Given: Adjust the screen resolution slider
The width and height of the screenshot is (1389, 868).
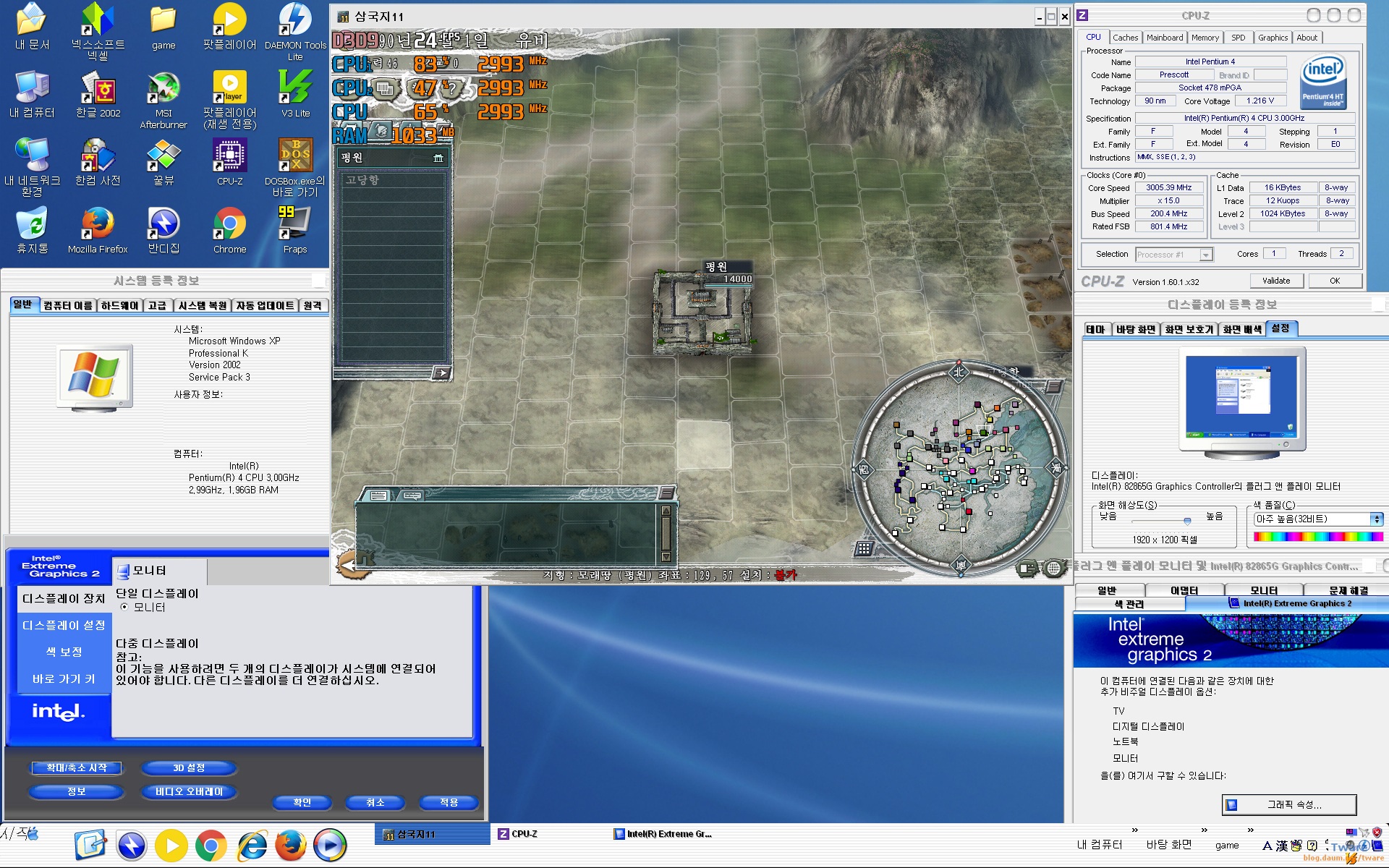Looking at the screenshot, I should [x=1187, y=521].
